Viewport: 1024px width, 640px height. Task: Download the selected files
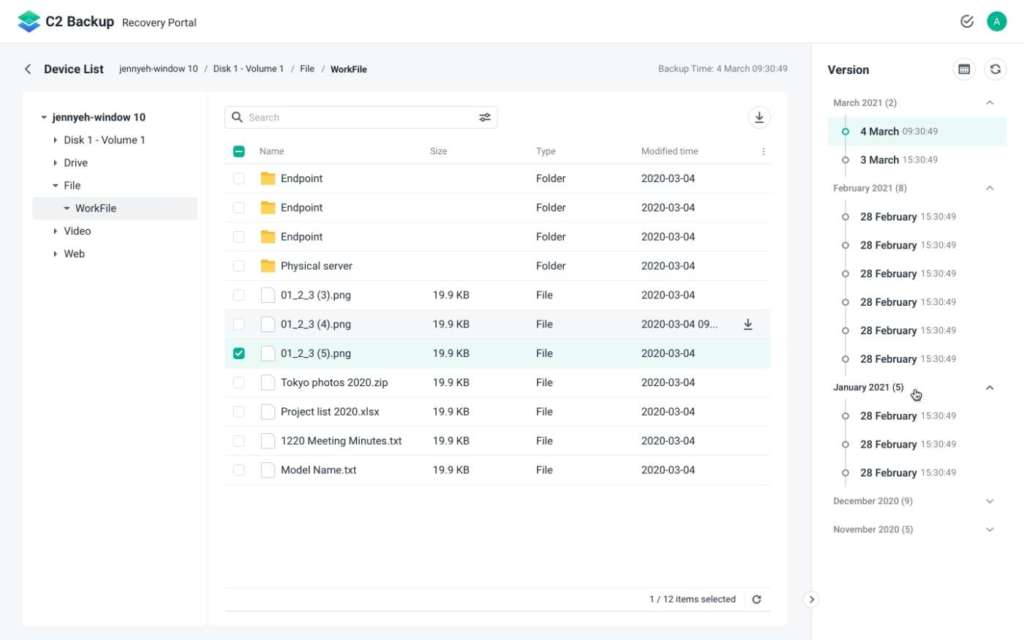(x=759, y=116)
